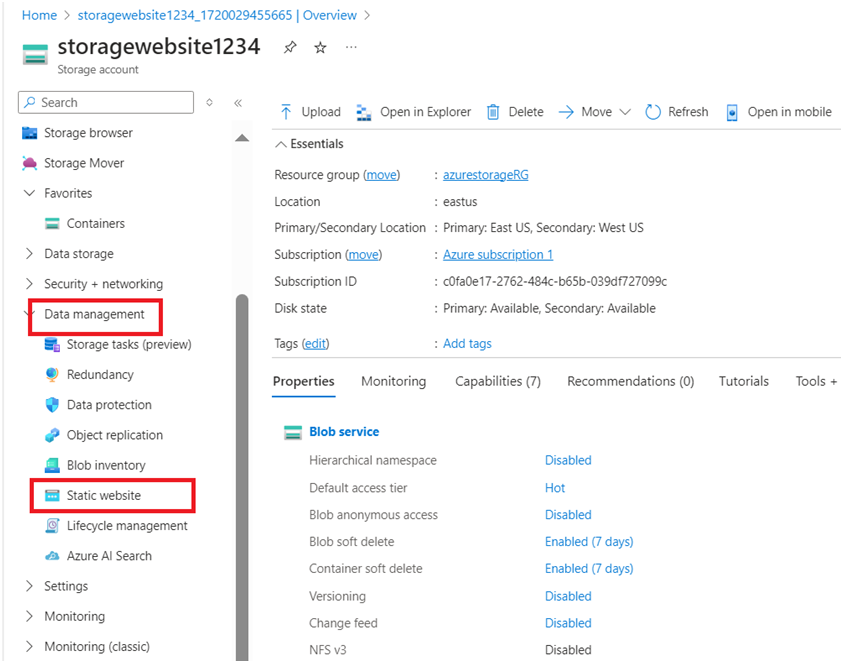Switch to the Properties tab
843x663 pixels.
point(304,381)
